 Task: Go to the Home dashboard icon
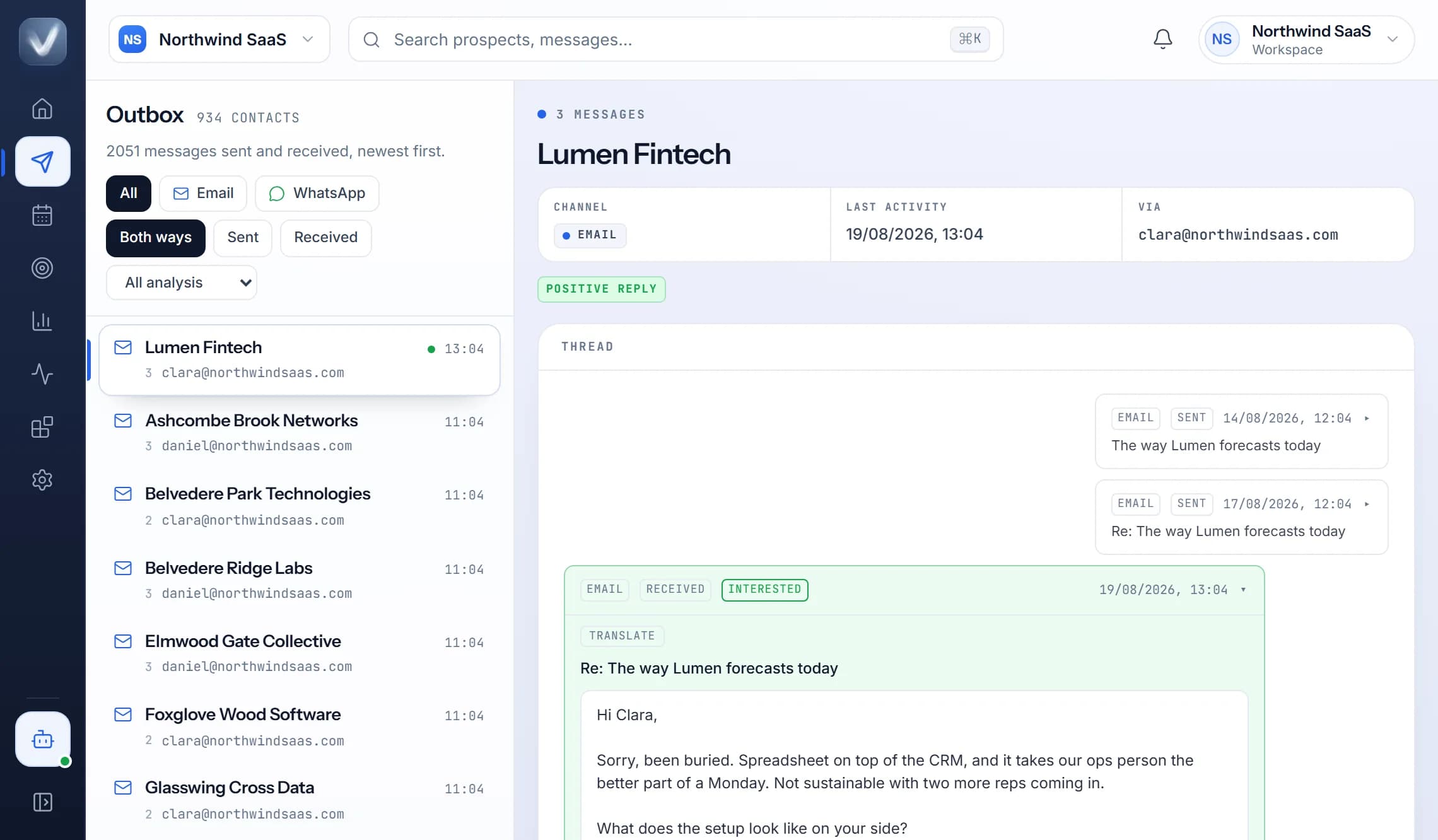tap(42, 108)
